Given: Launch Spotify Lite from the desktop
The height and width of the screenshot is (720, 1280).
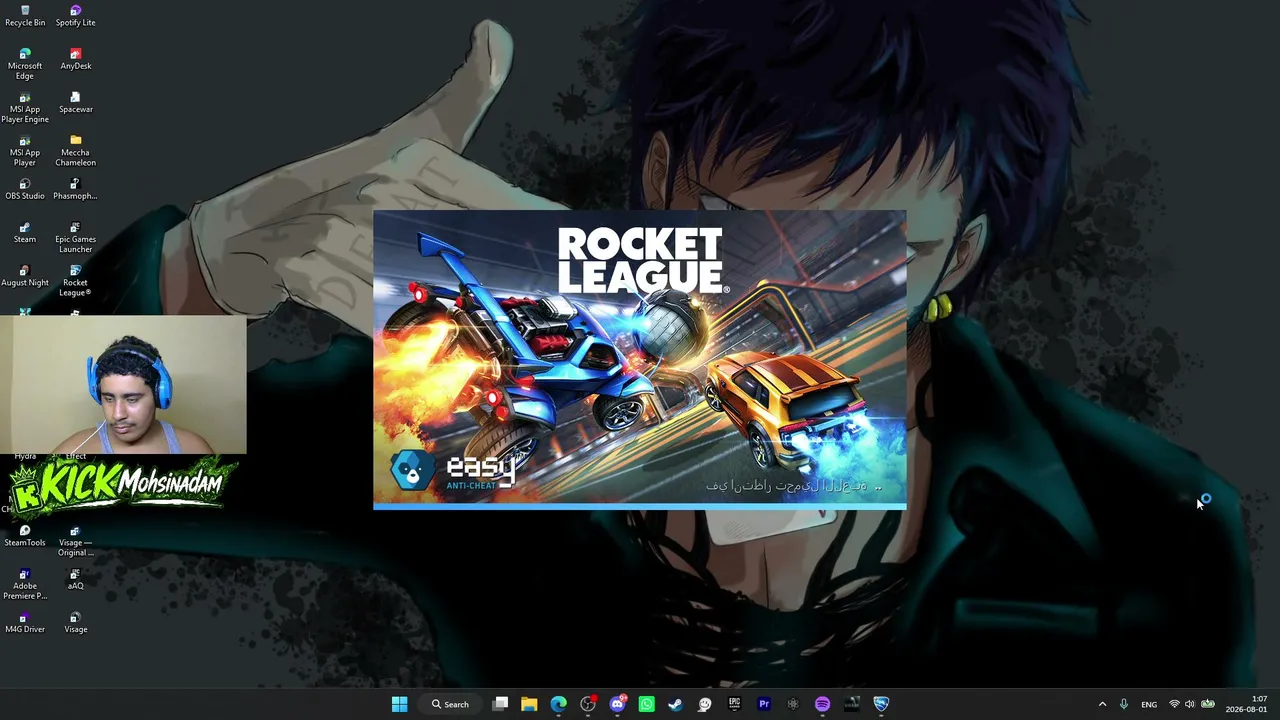Looking at the screenshot, I should tap(75, 16).
